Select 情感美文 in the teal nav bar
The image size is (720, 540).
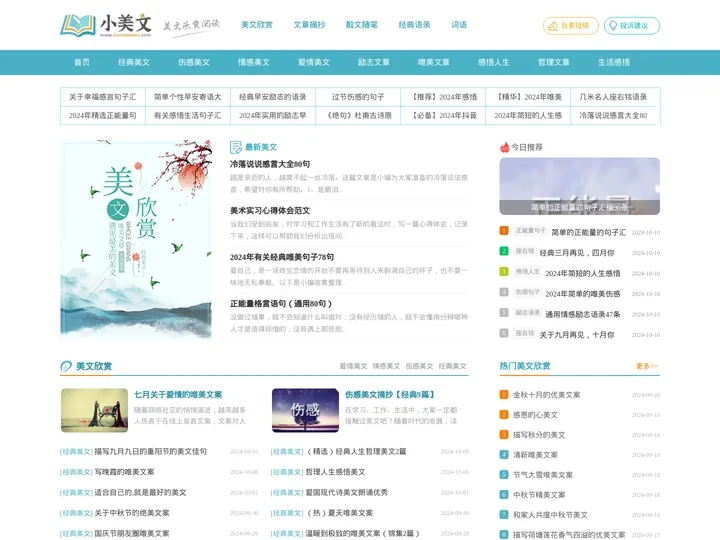254,62
